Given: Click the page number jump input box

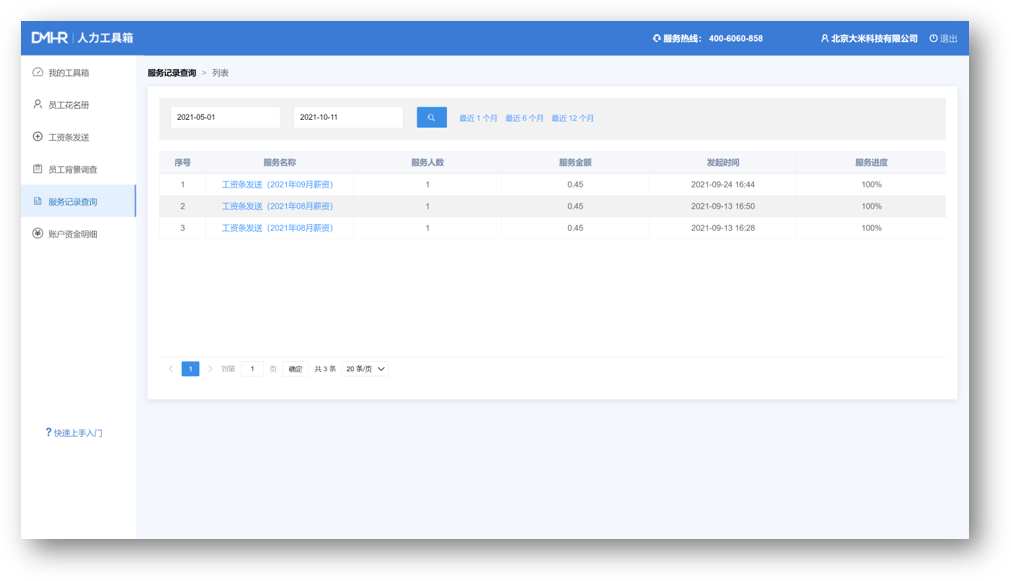Looking at the screenshot, I should click(252, 369).
